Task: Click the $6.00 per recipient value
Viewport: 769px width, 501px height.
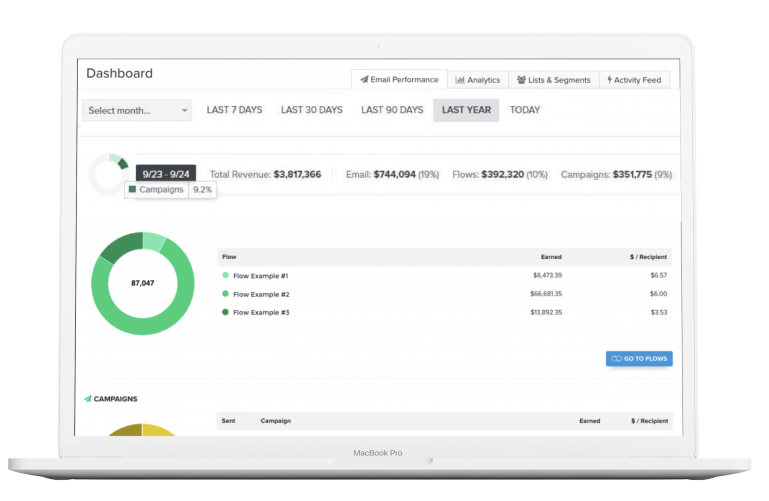Action: [659, 294]
